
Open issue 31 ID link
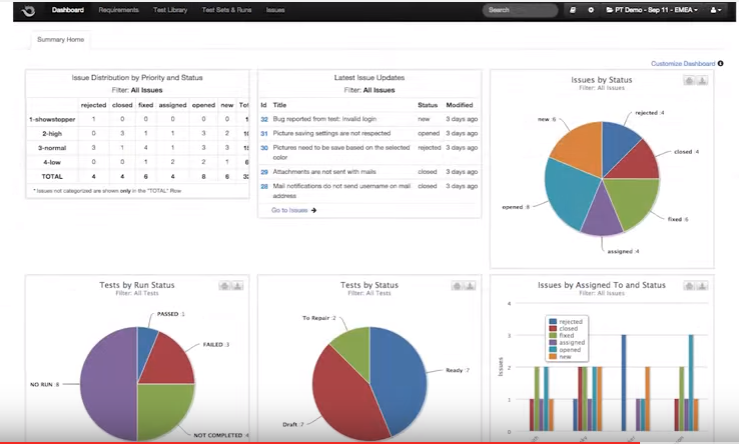264,133
